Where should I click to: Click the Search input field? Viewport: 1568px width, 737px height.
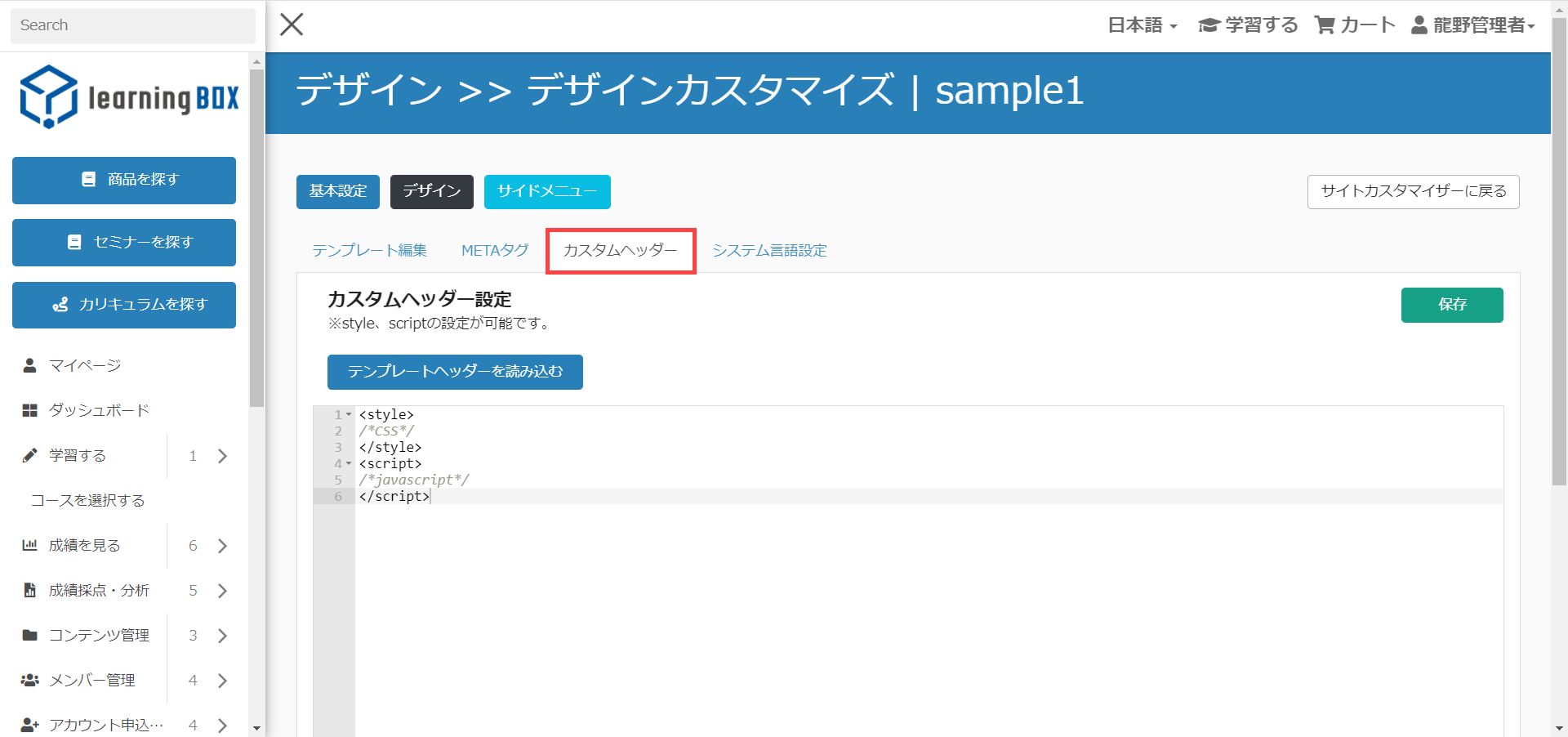pyautogui.click(x=132, y=25)
